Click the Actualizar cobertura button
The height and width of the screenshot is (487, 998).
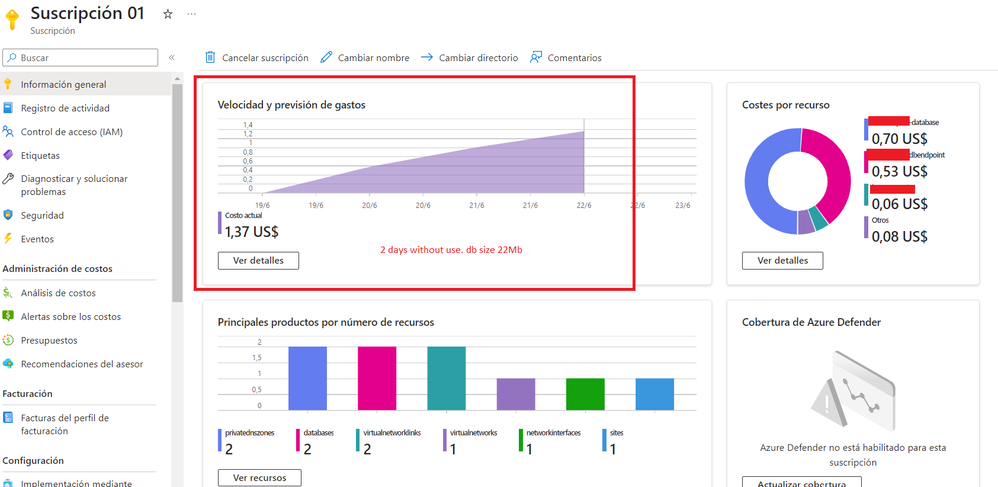(802, 482)
